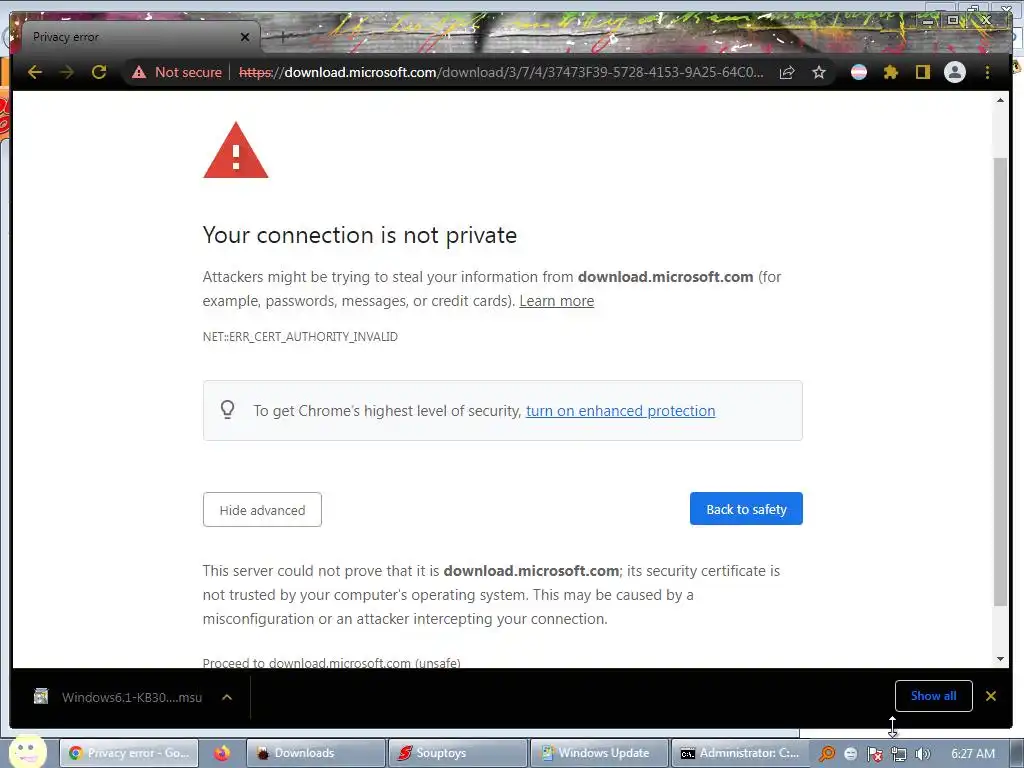Image resolution: width=1024 pixels, height=768 pixels.
Task: Bookmark this page with the star icon
Action: click(819, 72)
